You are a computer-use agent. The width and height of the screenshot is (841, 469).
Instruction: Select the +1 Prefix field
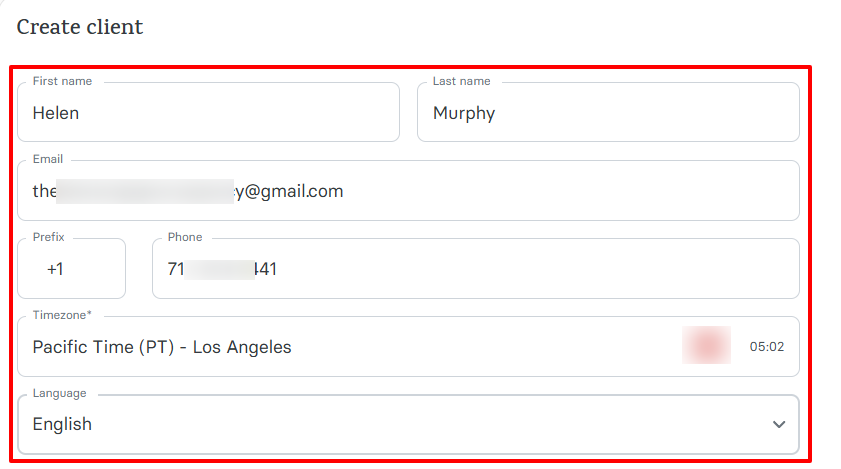(71, 269)
